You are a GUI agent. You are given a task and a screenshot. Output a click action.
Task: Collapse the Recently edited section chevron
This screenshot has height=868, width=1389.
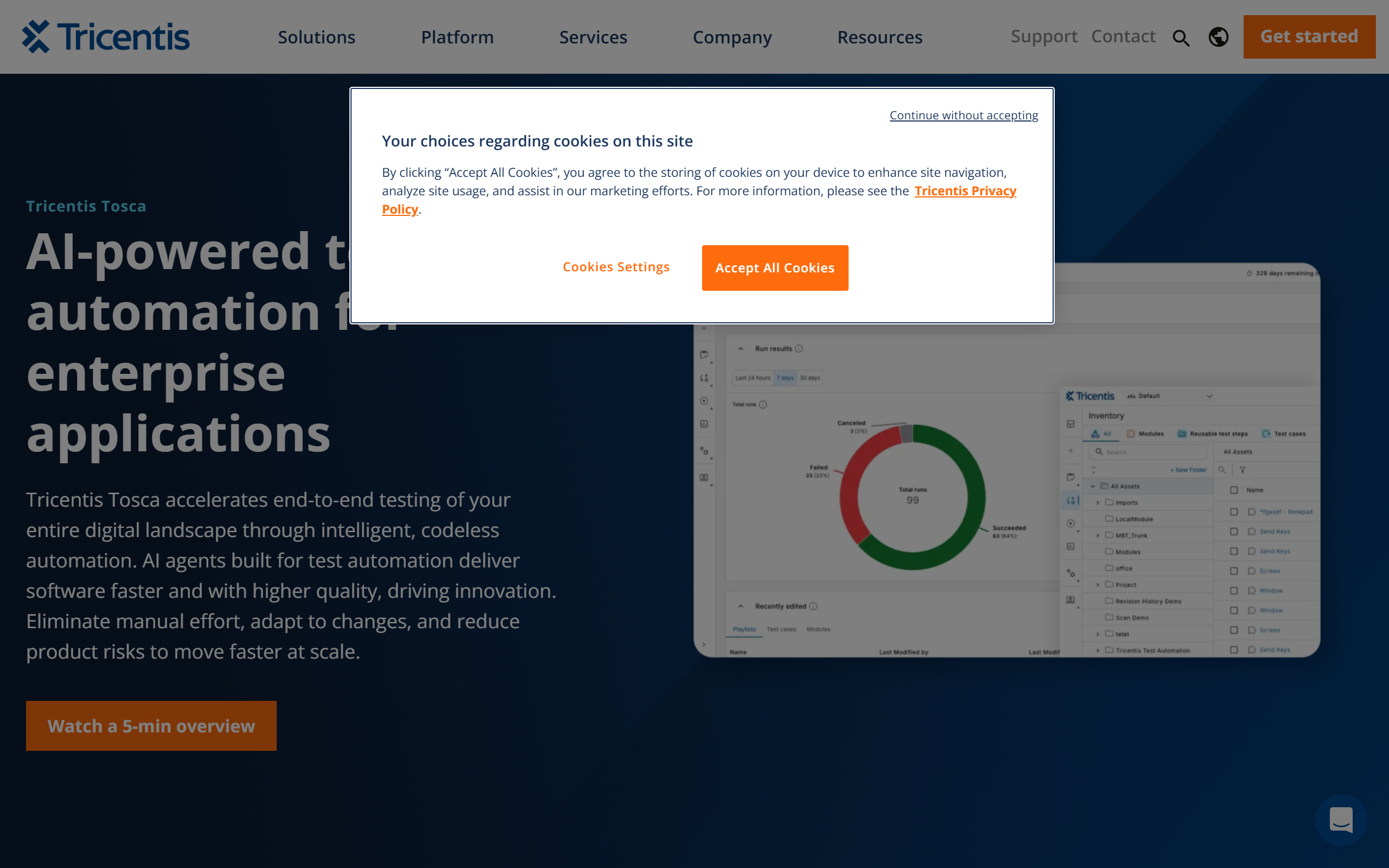741,606
